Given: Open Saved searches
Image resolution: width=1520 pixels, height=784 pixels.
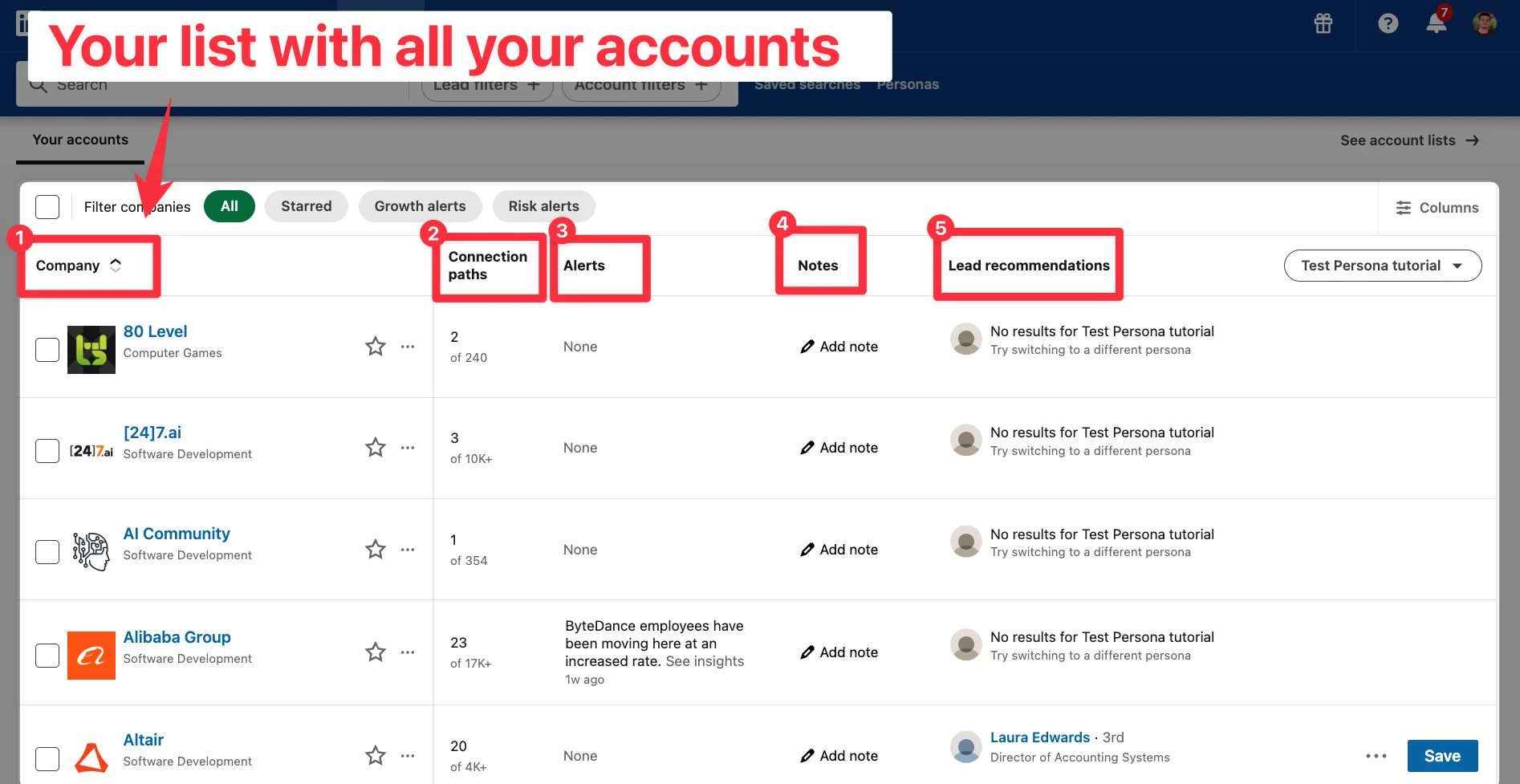Looking at the screenshot, I should [807, 84].
